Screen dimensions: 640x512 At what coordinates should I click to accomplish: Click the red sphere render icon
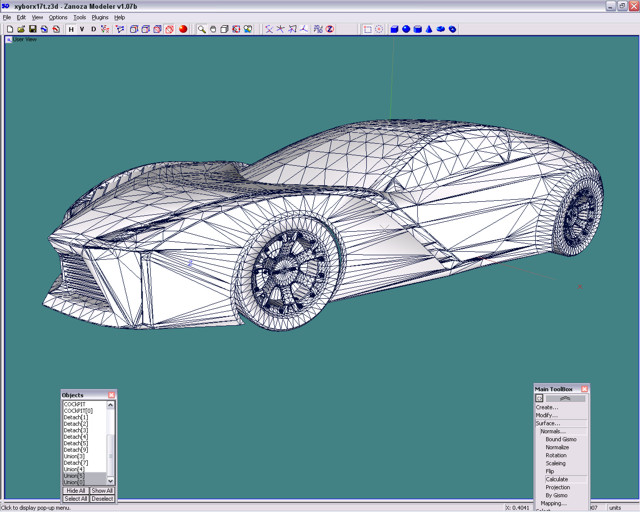tap(183, 29)
